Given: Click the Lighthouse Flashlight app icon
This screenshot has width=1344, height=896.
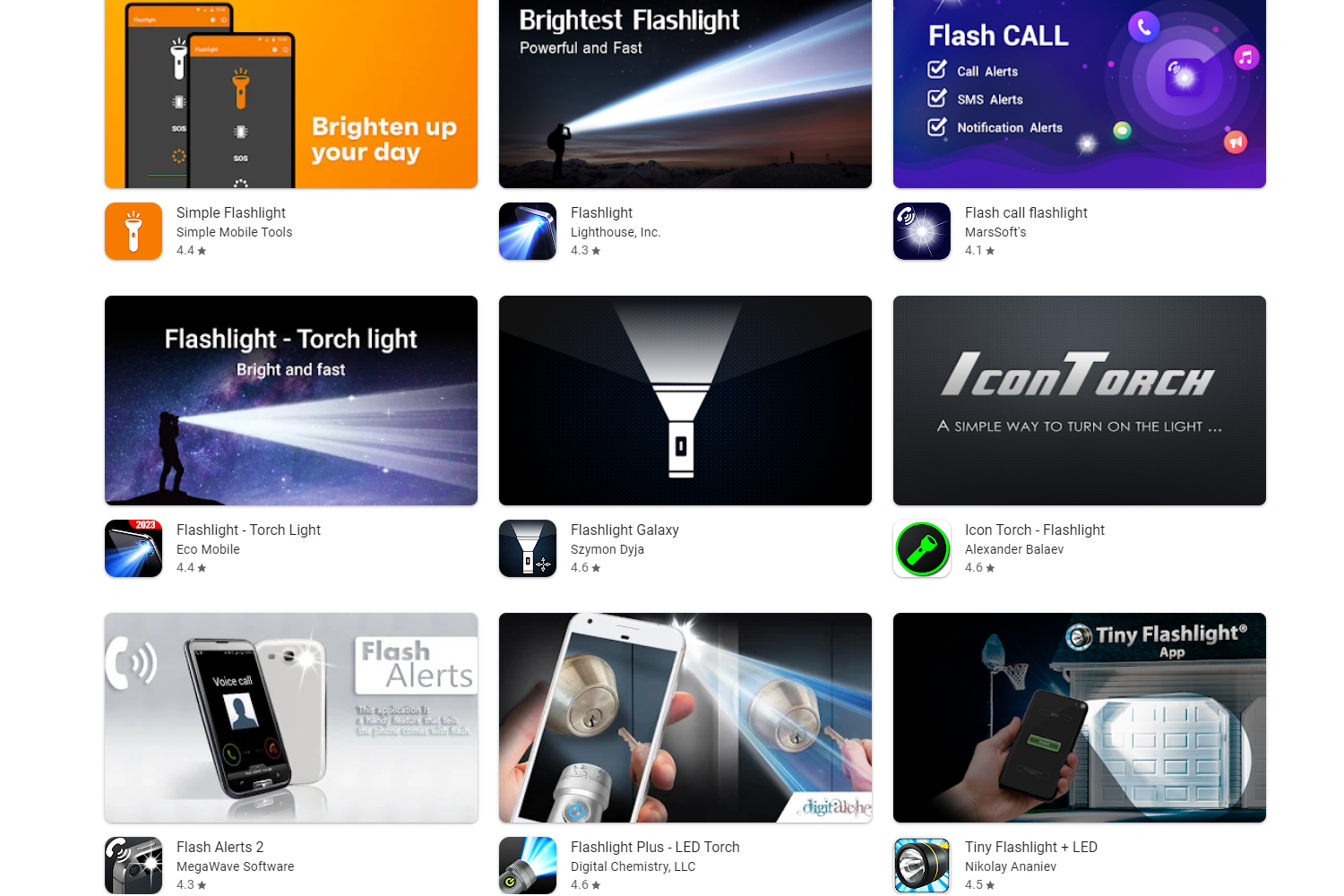Looking at the screenshot, I should tap(528, 231).
